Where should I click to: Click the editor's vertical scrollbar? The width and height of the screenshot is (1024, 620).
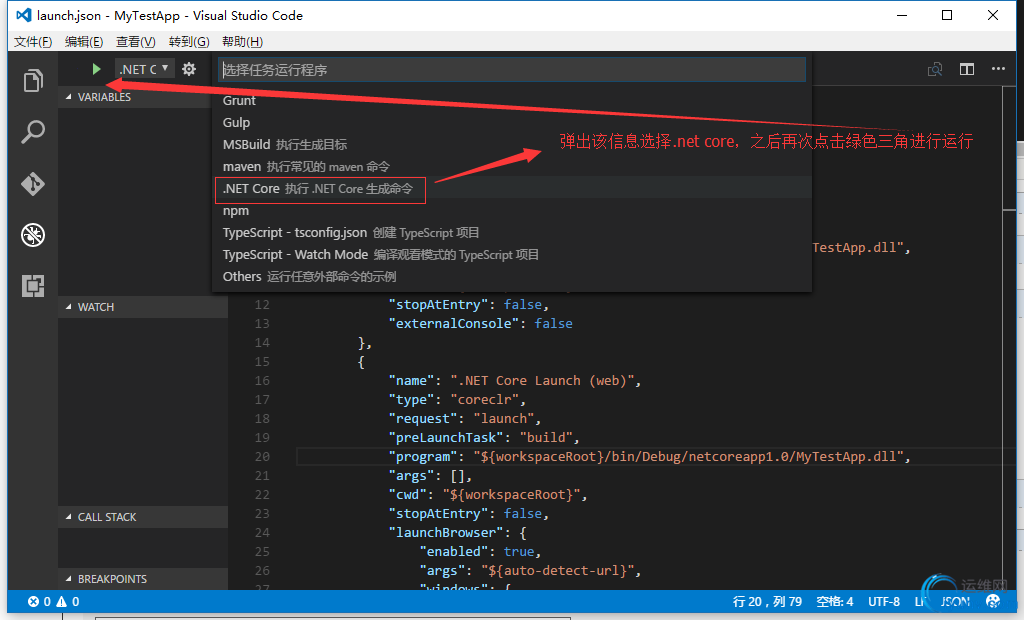tap(1010, 336)
